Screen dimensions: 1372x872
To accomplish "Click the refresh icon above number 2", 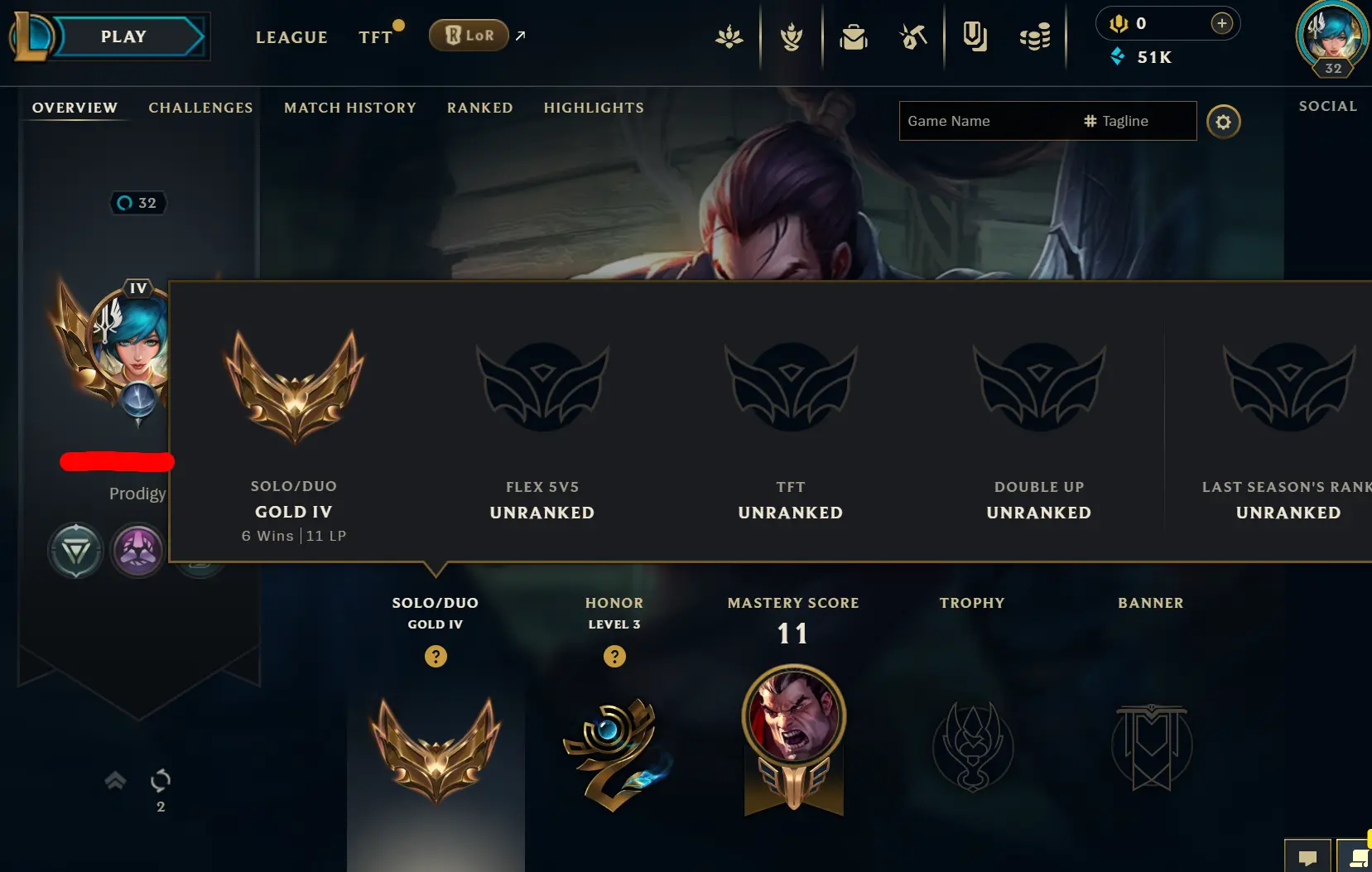I will click(161, 780).
